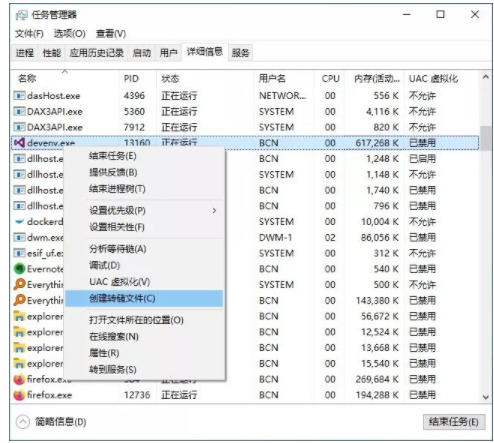Click memory value 143,380 K
This screenshot has width=494, height=443.
click(x=377, y=300)
